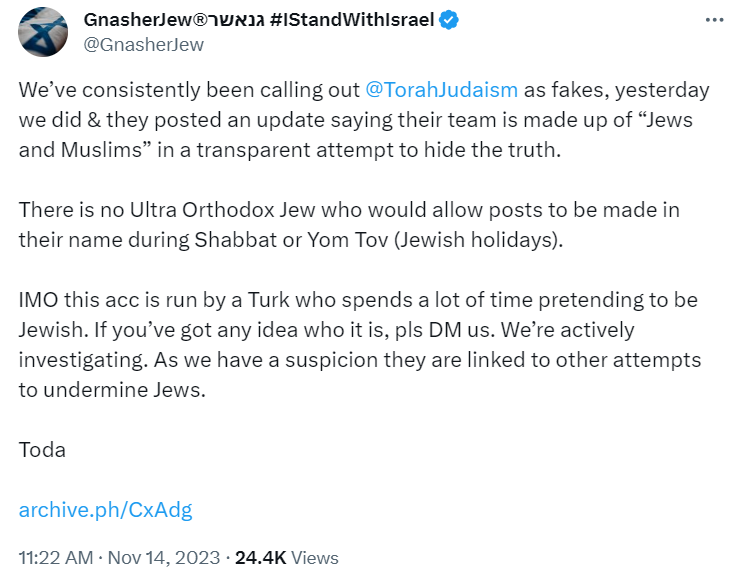Open the GnasherJew profile avatar

tap(43, 32)
